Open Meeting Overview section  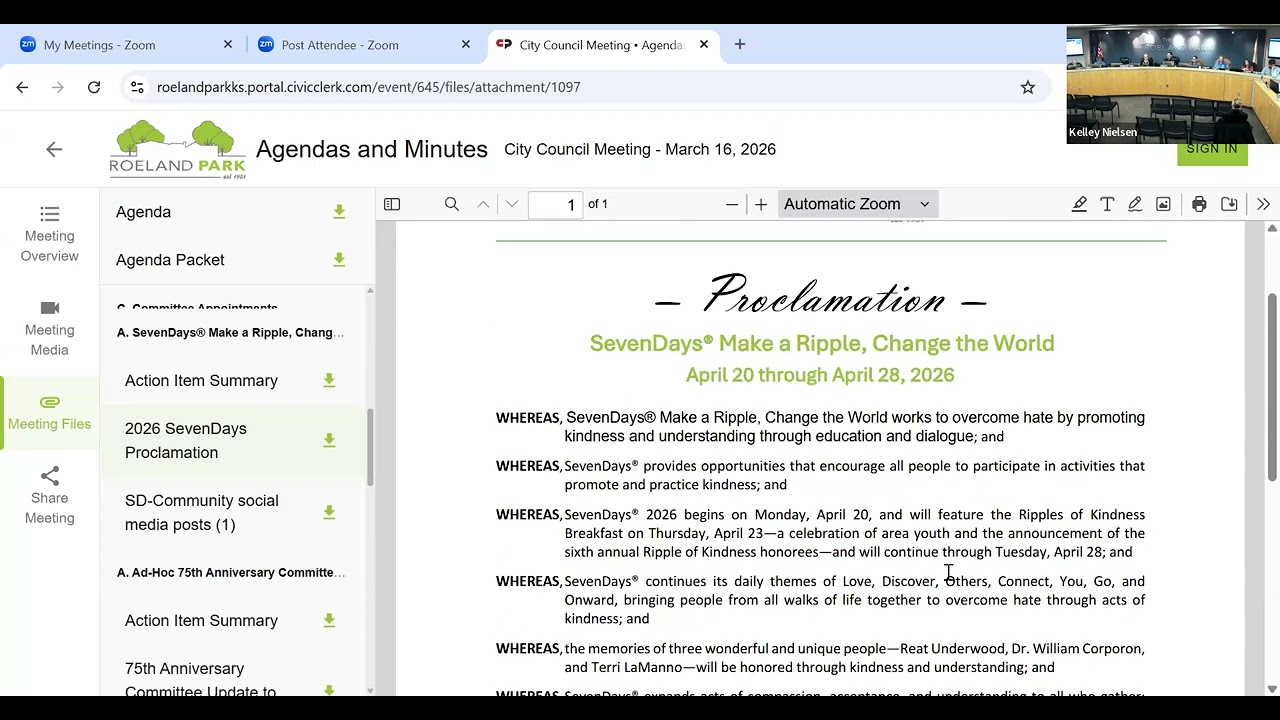(50, 234)
